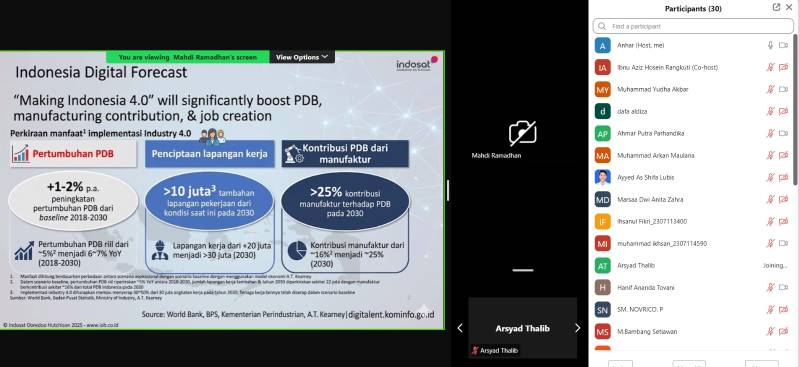
Task: Click the red MS avatar
Action: click(603, 331)
